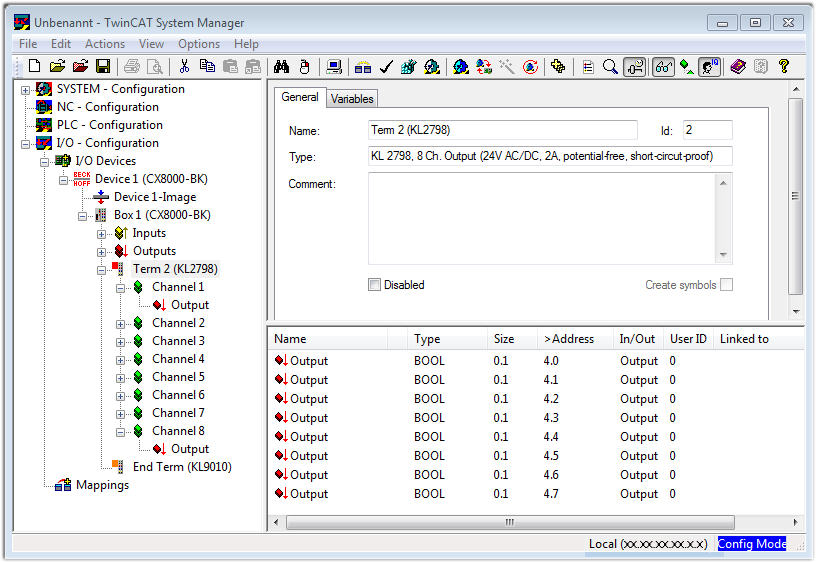Viewport: 816px width, 563px height.
Task: Click the magnifier Search toolbar icon
Action: coord(610,67)
